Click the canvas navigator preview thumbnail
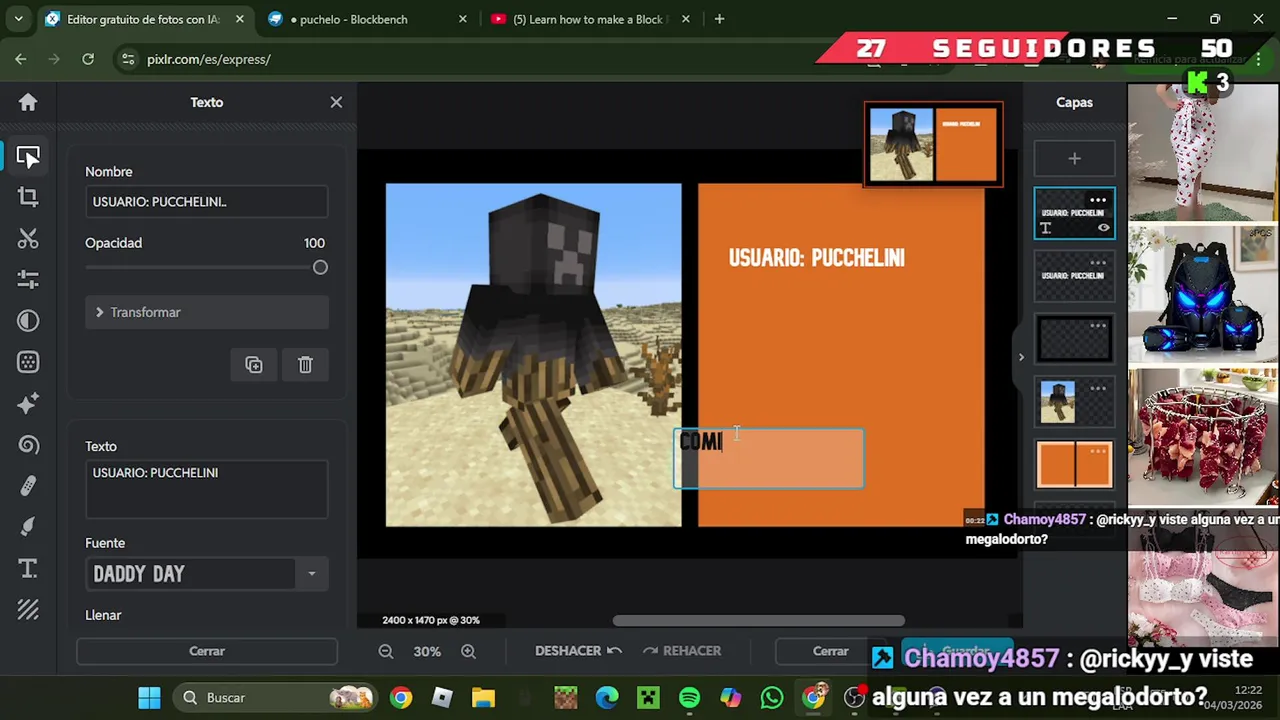The image size is (1280, 720). click(933, 145)
